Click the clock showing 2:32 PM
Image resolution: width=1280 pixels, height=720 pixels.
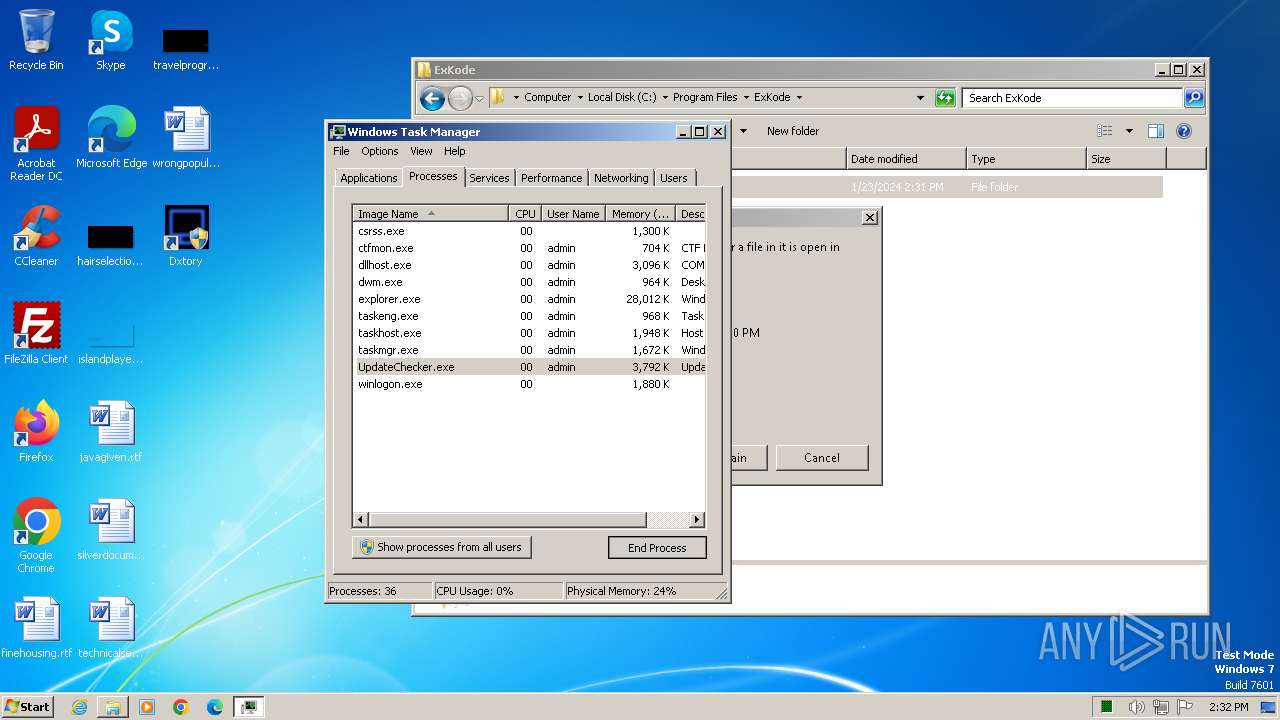tap(1228, 707)
